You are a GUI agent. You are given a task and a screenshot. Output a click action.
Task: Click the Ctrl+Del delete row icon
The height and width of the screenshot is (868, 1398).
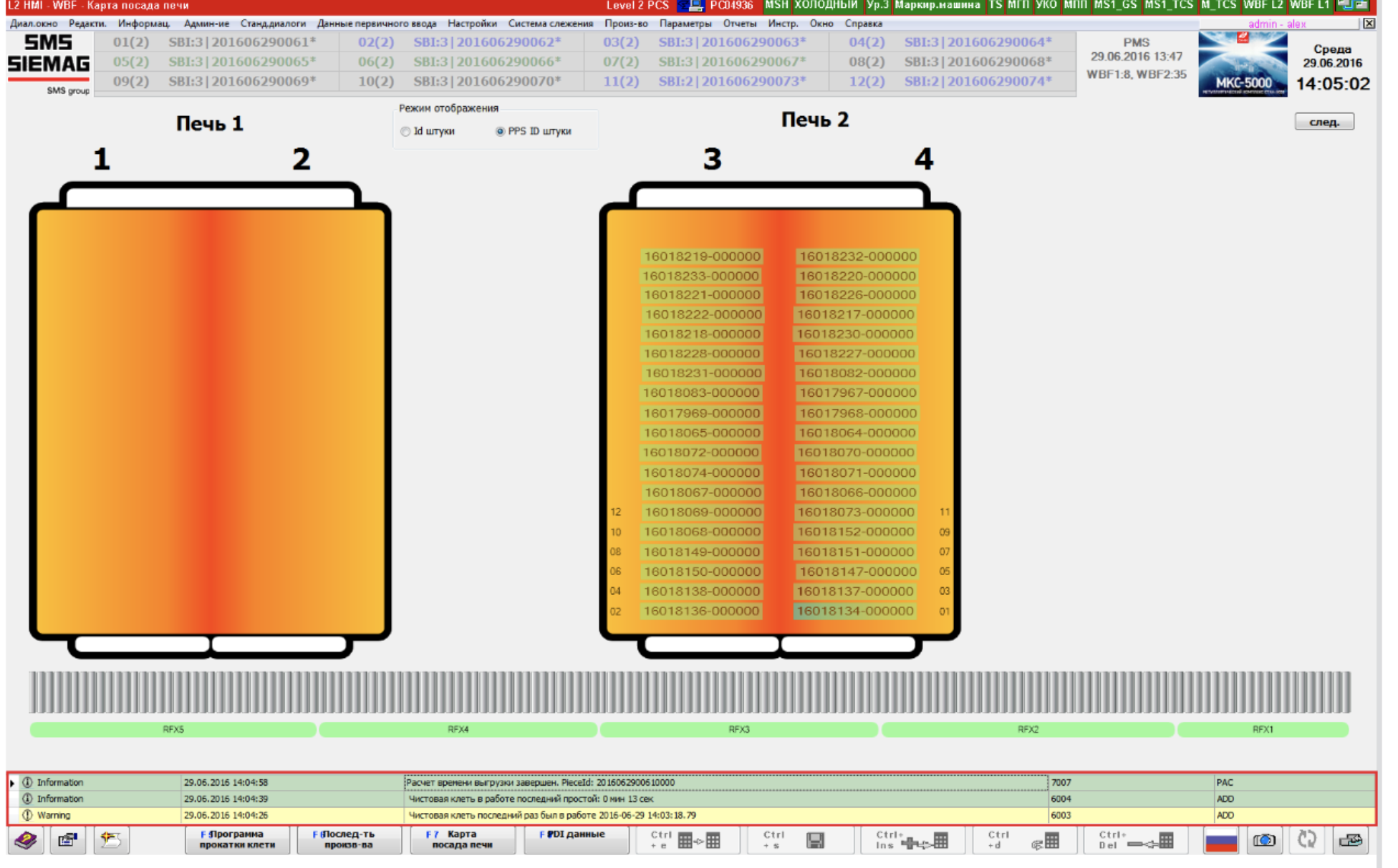pyautogui.click(x=1149, y=842)
